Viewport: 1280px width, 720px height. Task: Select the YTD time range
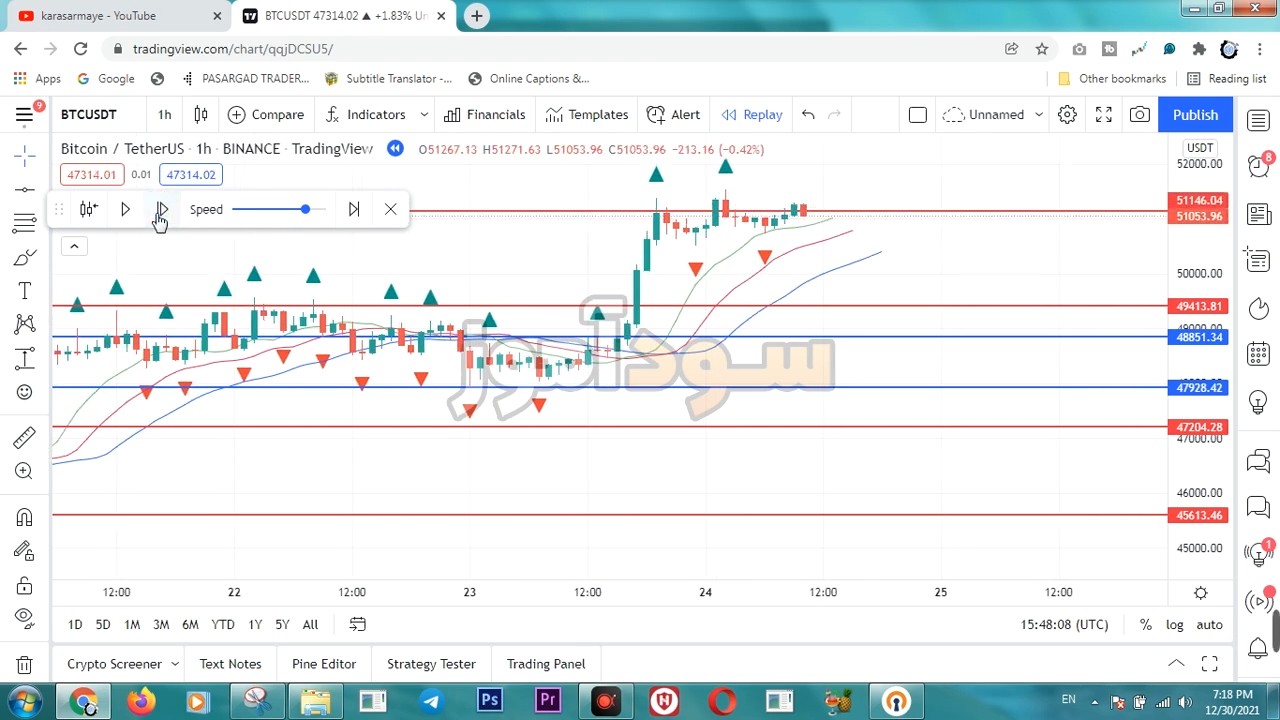(223, 625)
